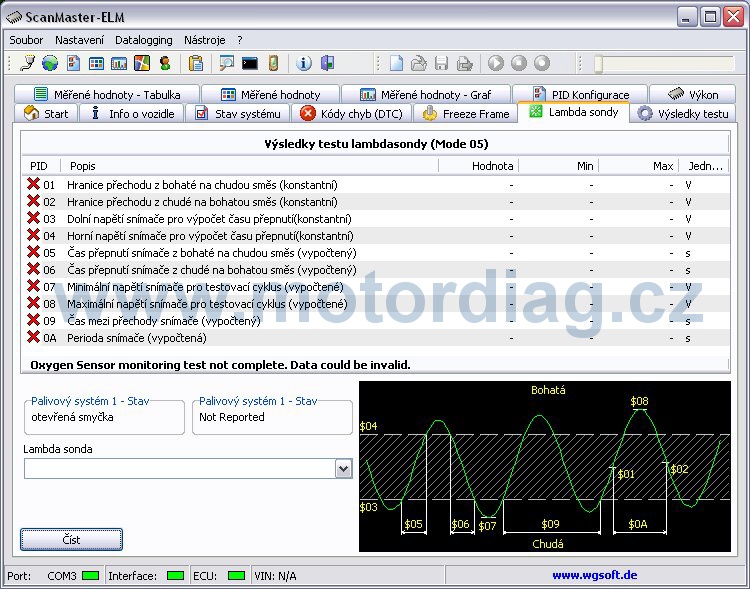Image resolution: width=750 pixels, height=589 pixels.
Task: Open the terminal console icon
Action: [x=250, y=63]
